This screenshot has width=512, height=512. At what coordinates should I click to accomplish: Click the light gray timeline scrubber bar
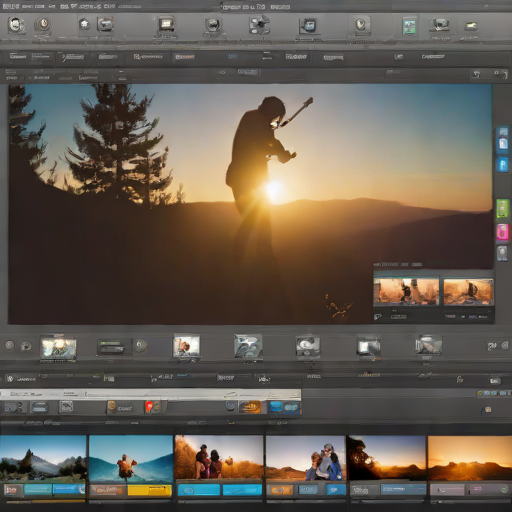click(150, 395)
